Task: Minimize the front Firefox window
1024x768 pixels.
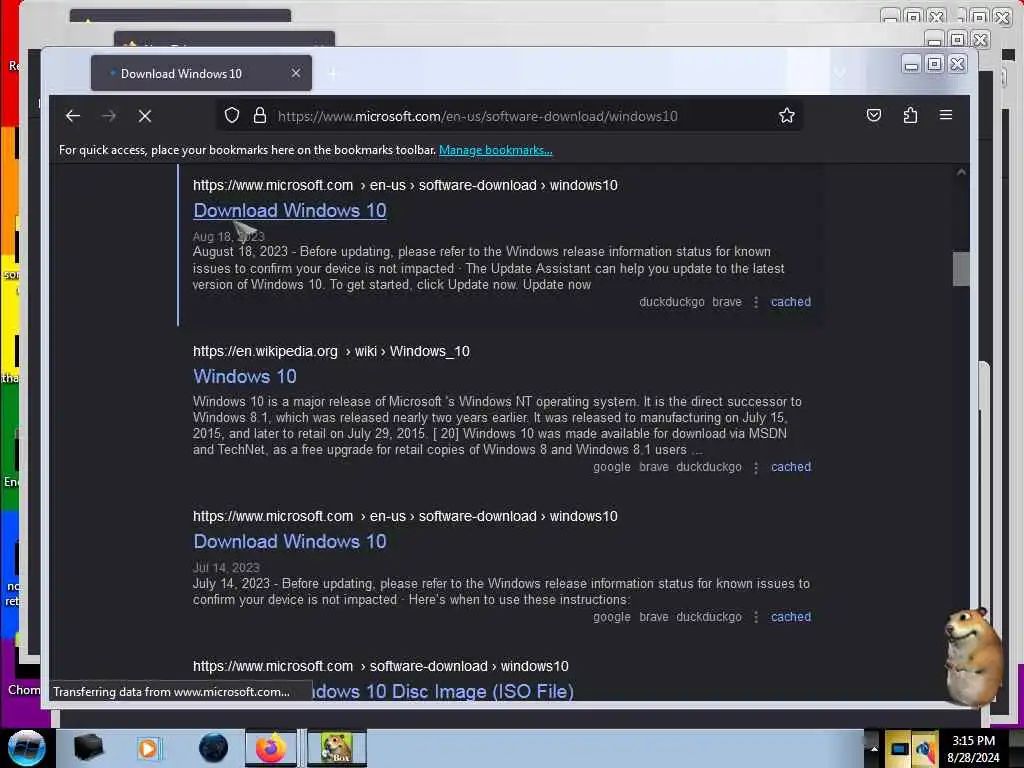Action: (x=912, y=64)
